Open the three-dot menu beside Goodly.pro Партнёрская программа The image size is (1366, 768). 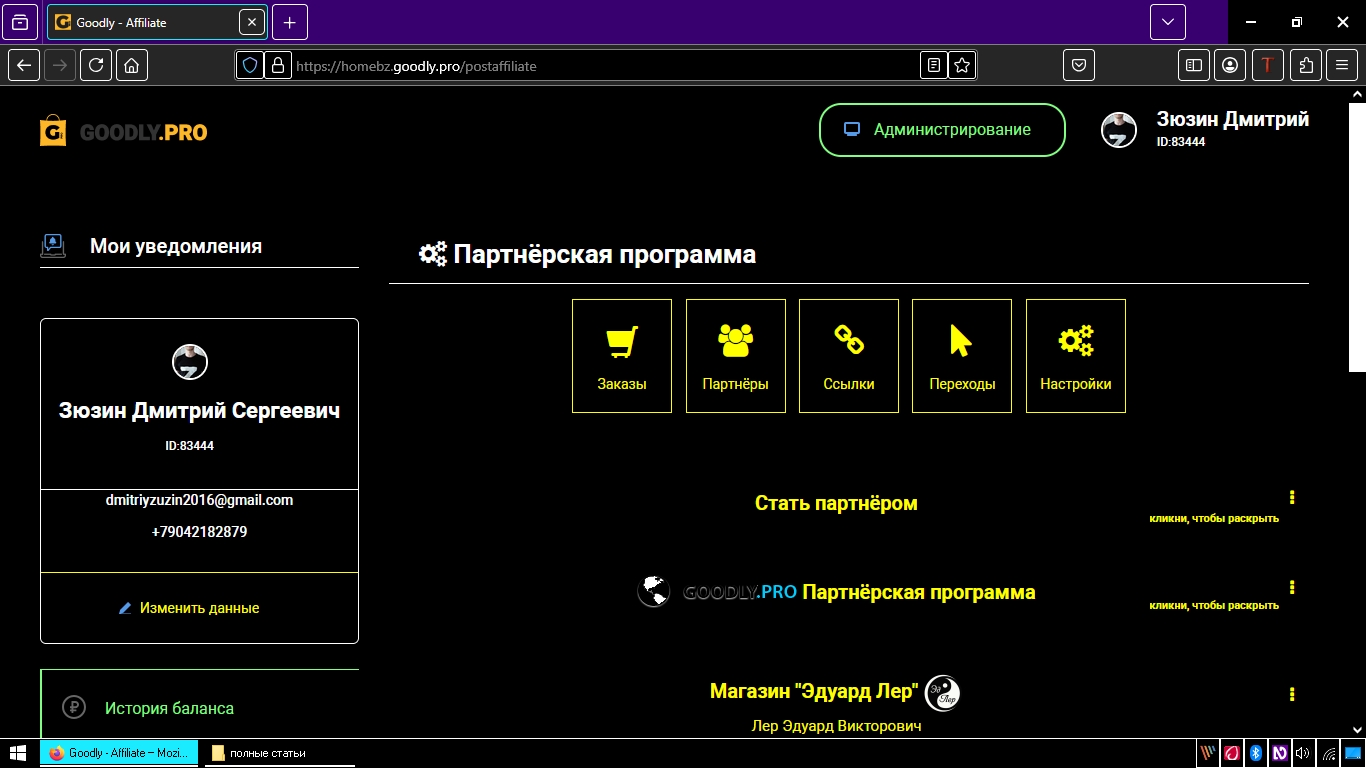pyautogui.click(x=1292, y=587)
